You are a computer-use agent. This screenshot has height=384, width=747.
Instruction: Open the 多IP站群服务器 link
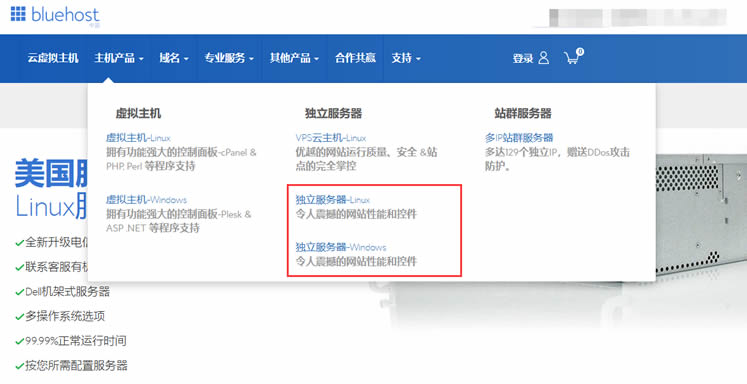click(519, 138)
